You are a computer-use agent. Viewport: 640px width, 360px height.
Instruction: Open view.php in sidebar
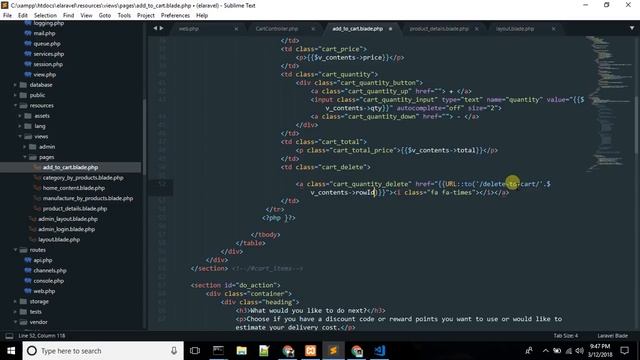[44, 75]
